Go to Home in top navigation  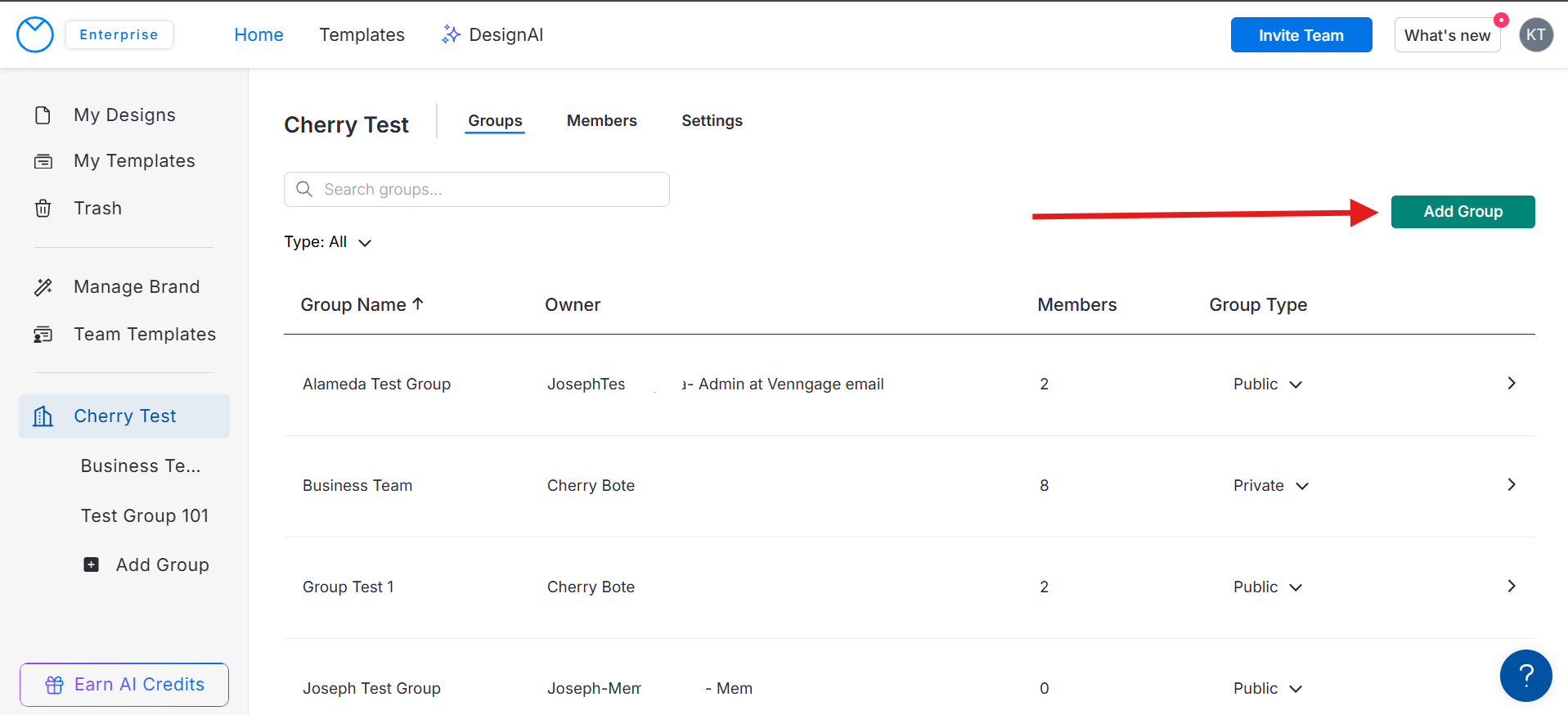tap(258, 34)
